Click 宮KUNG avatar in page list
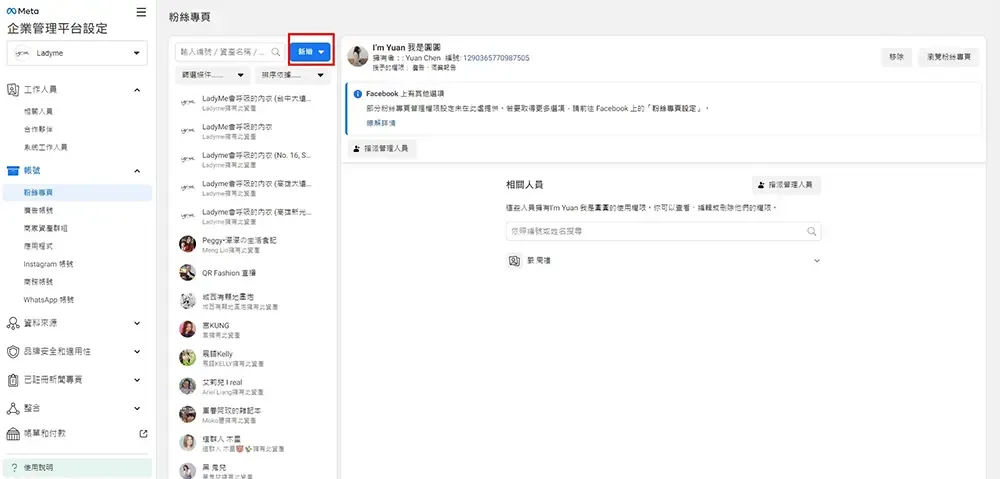The image size is (1000, 479). [x=187, y=328]
